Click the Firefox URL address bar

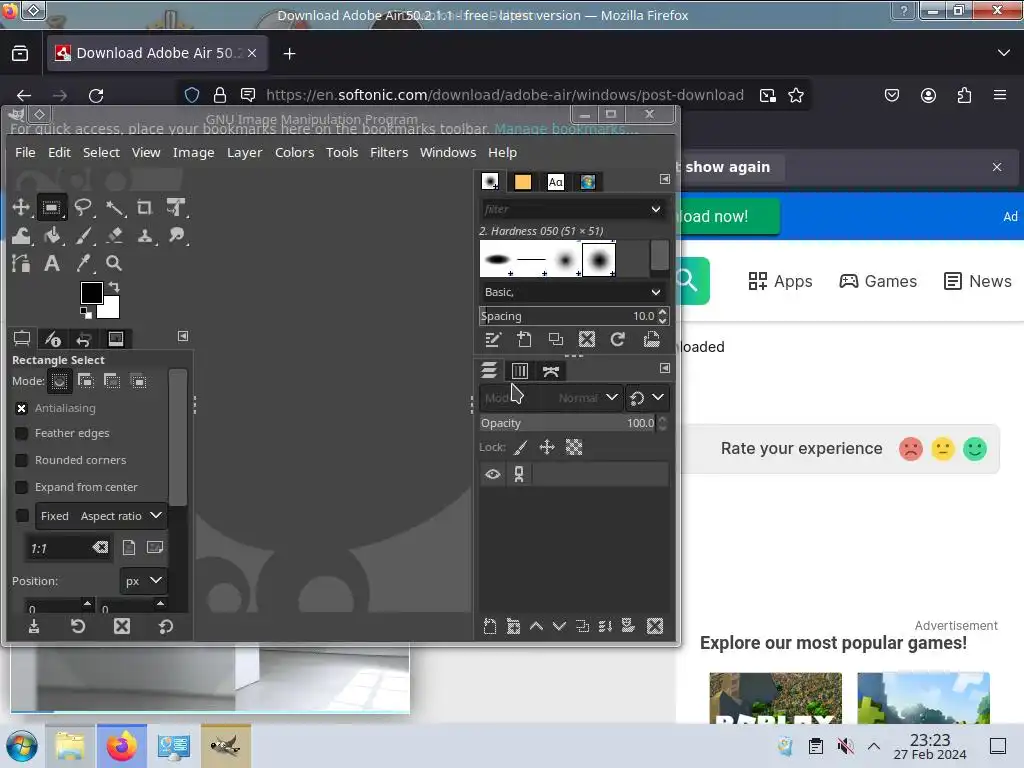click(504, 95)
